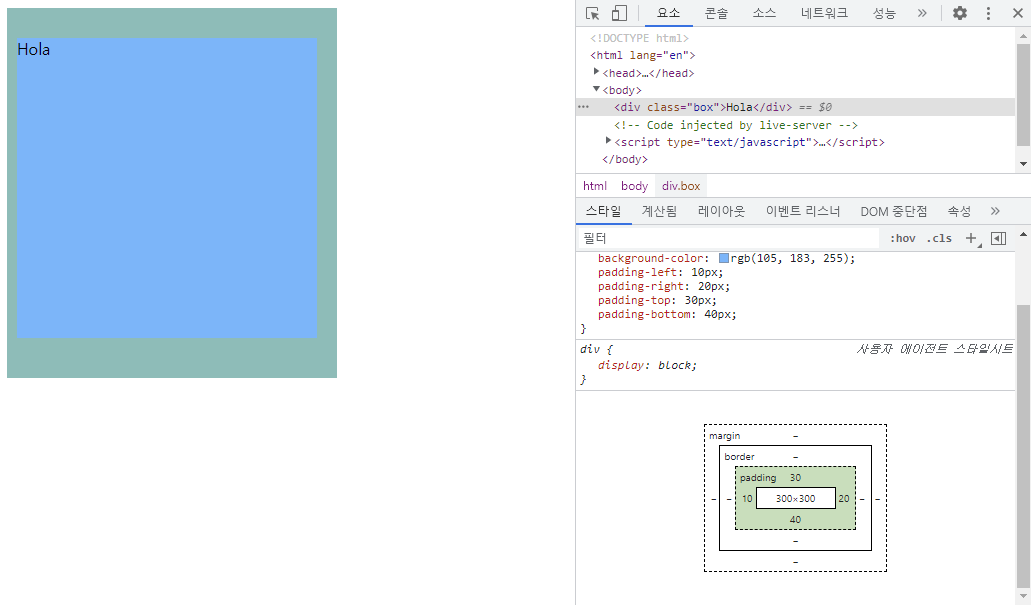Viewport: 1031px width, 605px height.
Task: Select the body breadcrumb
Action: tap(635, 186)
